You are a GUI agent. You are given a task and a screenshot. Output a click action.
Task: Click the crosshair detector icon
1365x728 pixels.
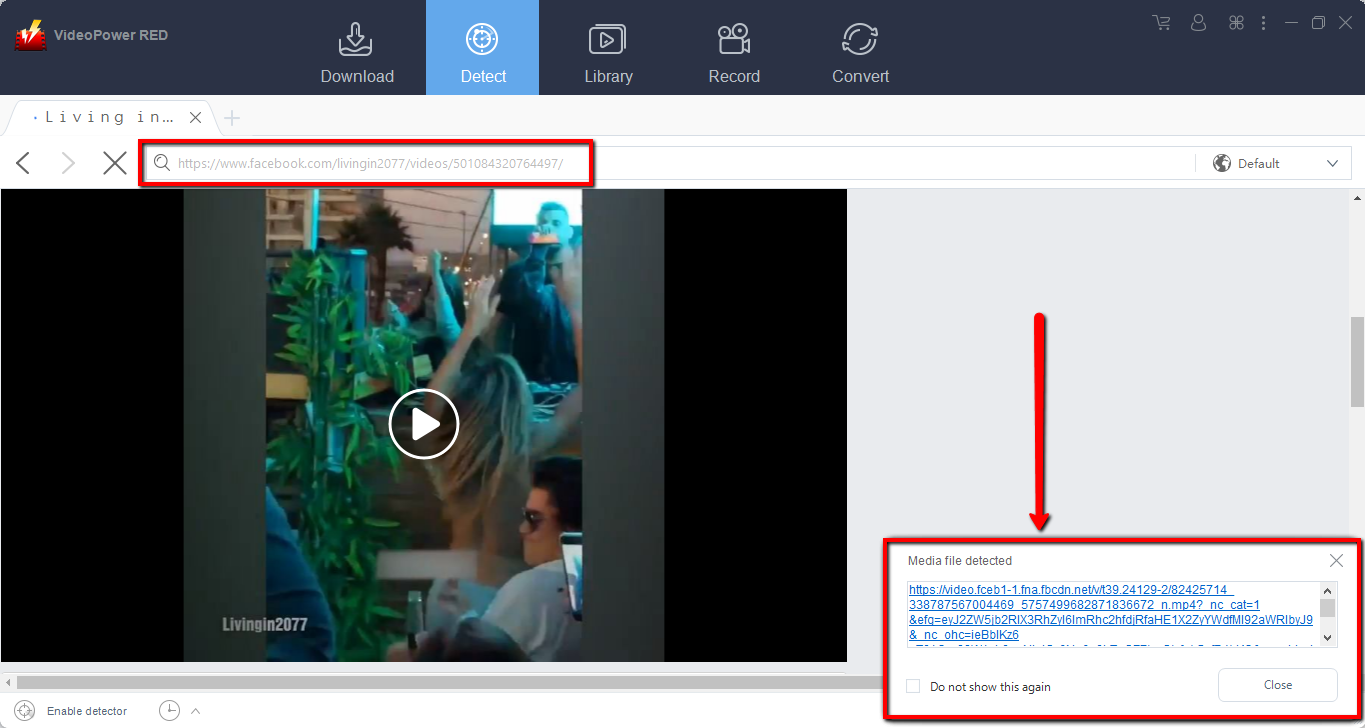click(x=24, y=709)
